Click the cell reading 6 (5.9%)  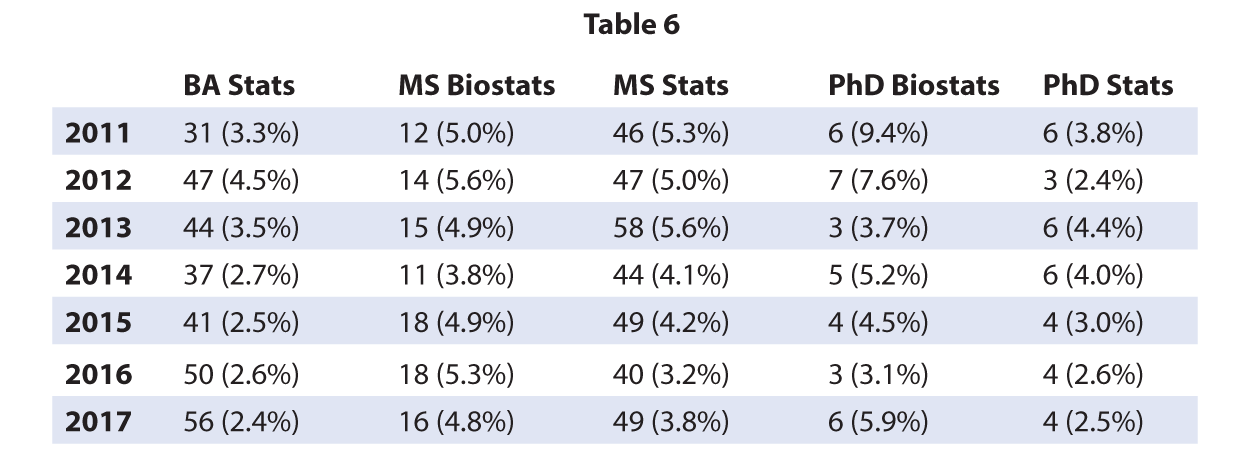click(878, 422)
